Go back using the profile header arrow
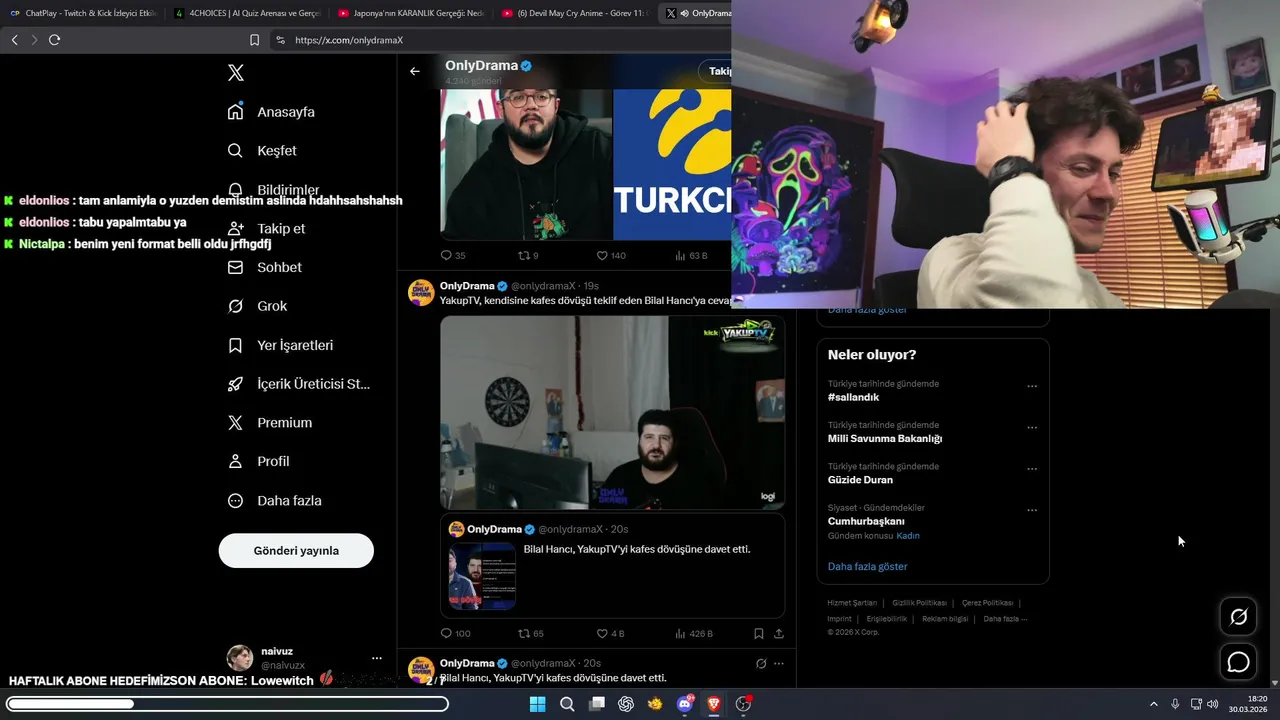The image size is (1280, 720). (415, 71)
